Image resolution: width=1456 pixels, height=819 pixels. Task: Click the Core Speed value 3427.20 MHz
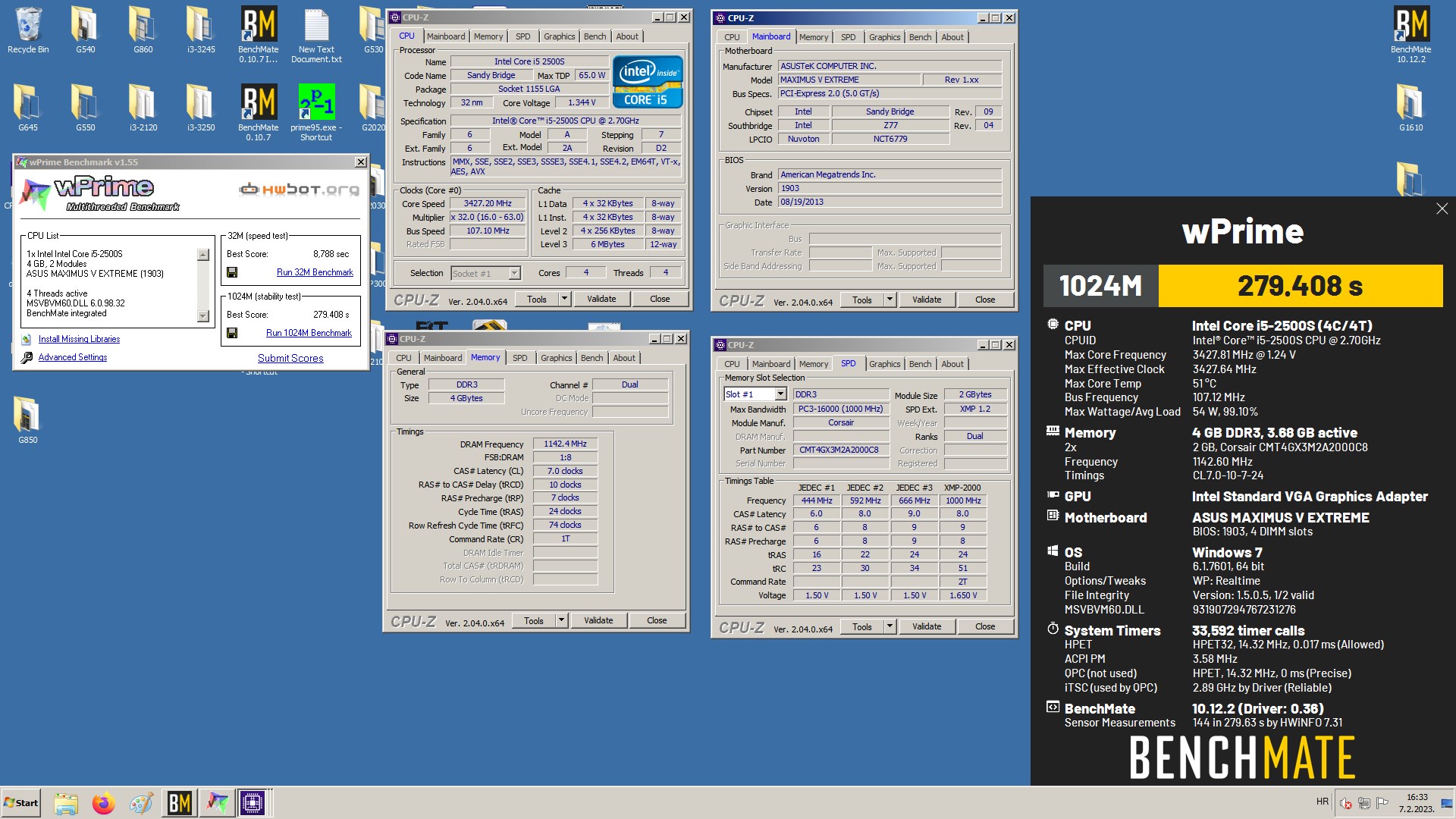click(488, 203)
